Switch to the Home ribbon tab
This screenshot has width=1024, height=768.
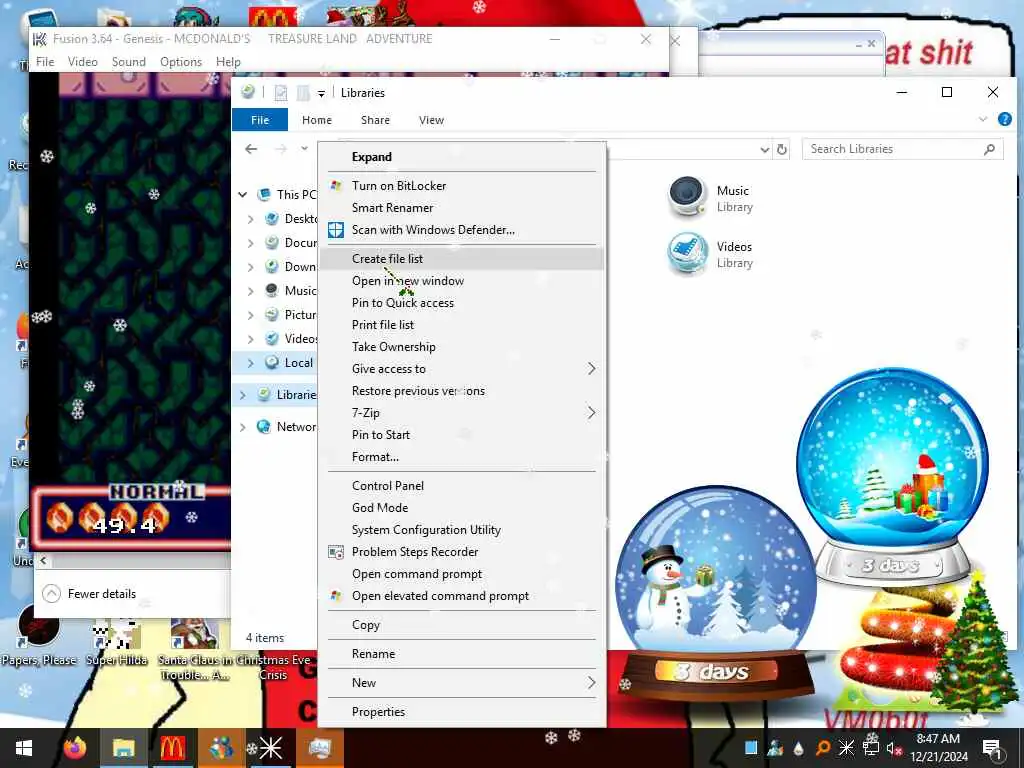(317, 120)
